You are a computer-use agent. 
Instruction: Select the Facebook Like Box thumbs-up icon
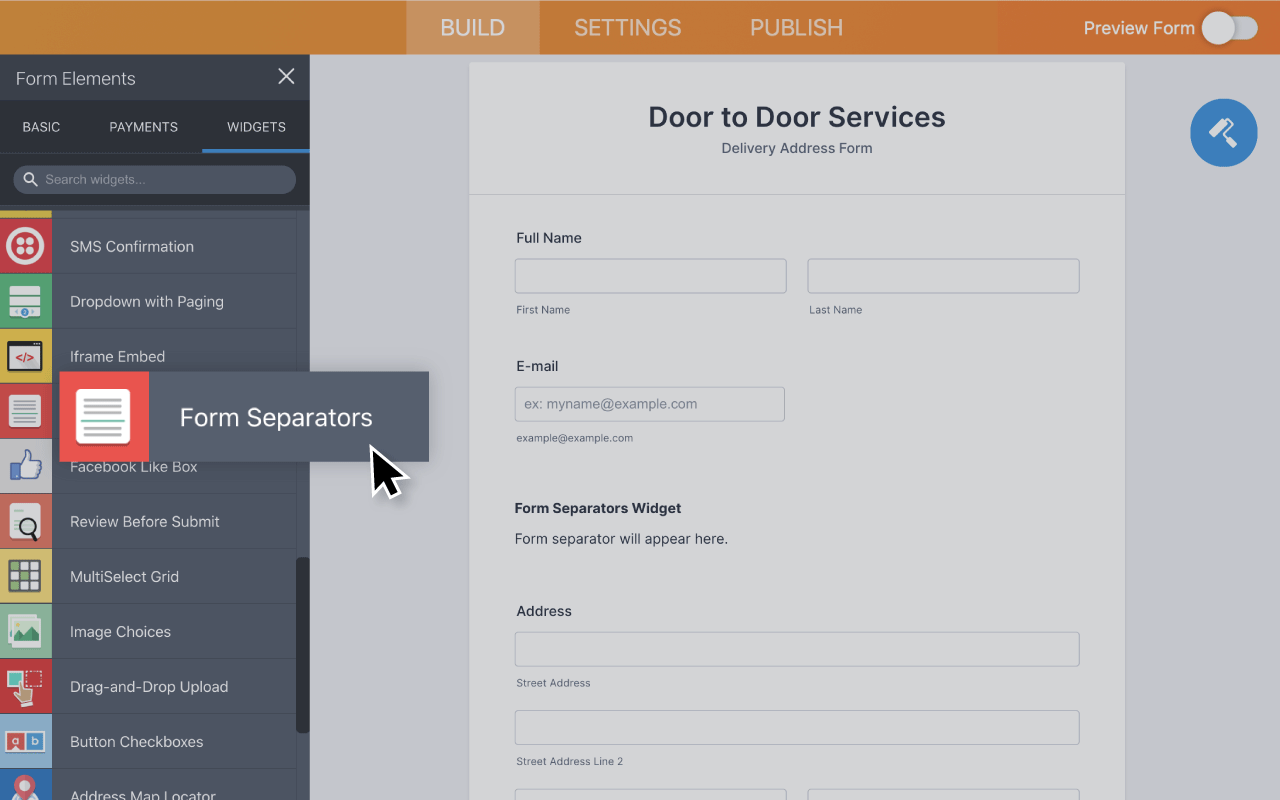point(25,466)
